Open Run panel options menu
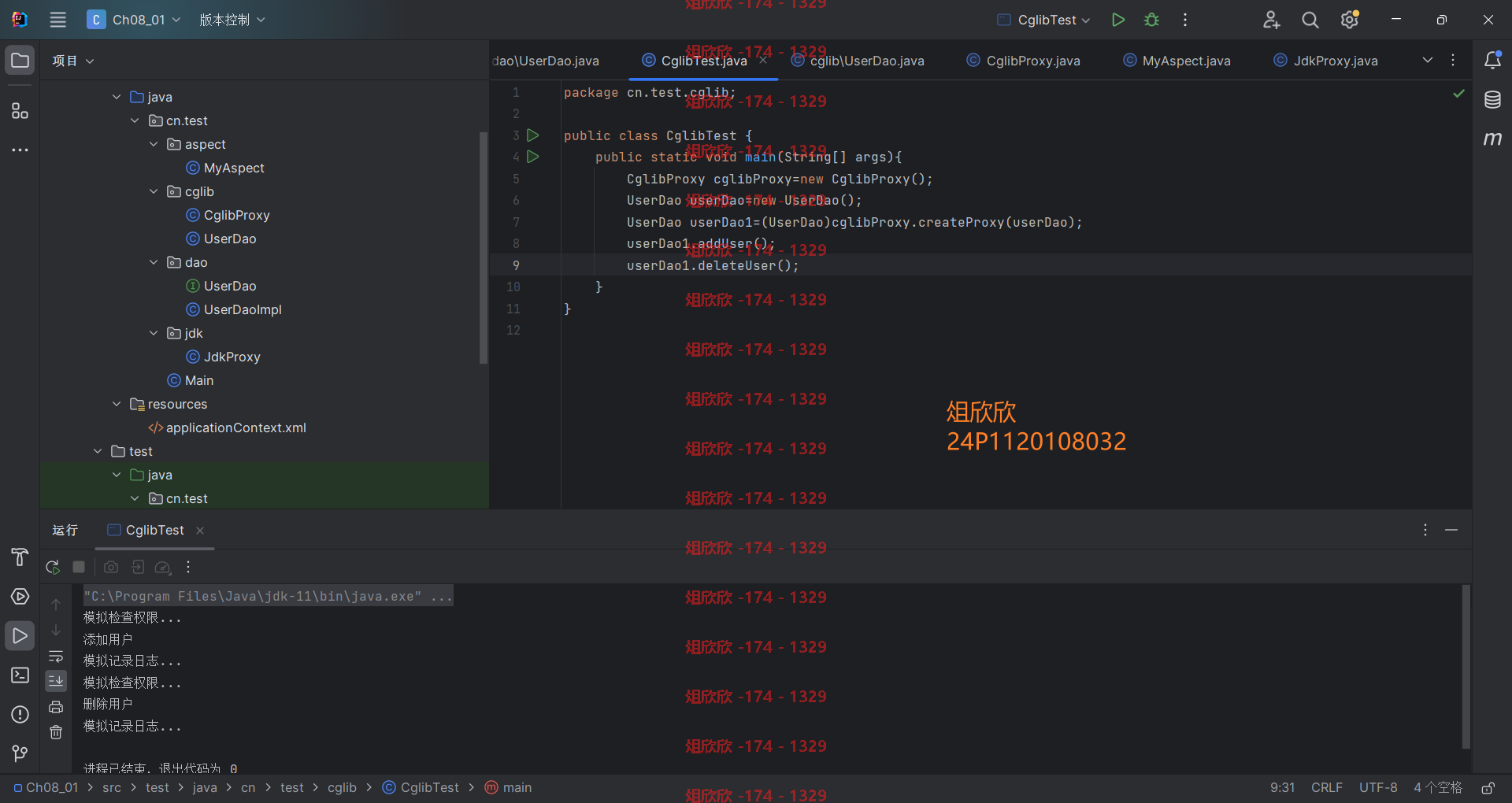The height and width of the screenshot is (803, 1512). pos(1425,530)
